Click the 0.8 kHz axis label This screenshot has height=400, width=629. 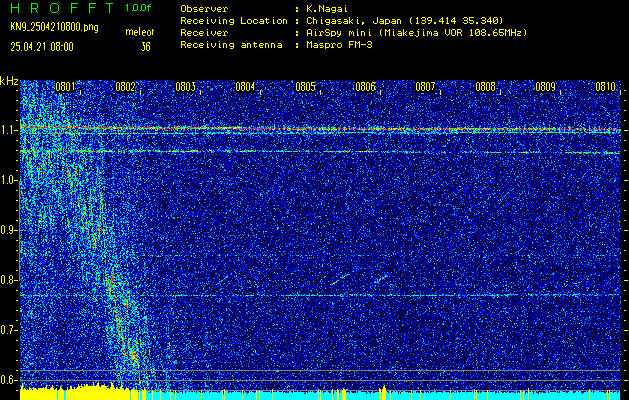(8, 280)
